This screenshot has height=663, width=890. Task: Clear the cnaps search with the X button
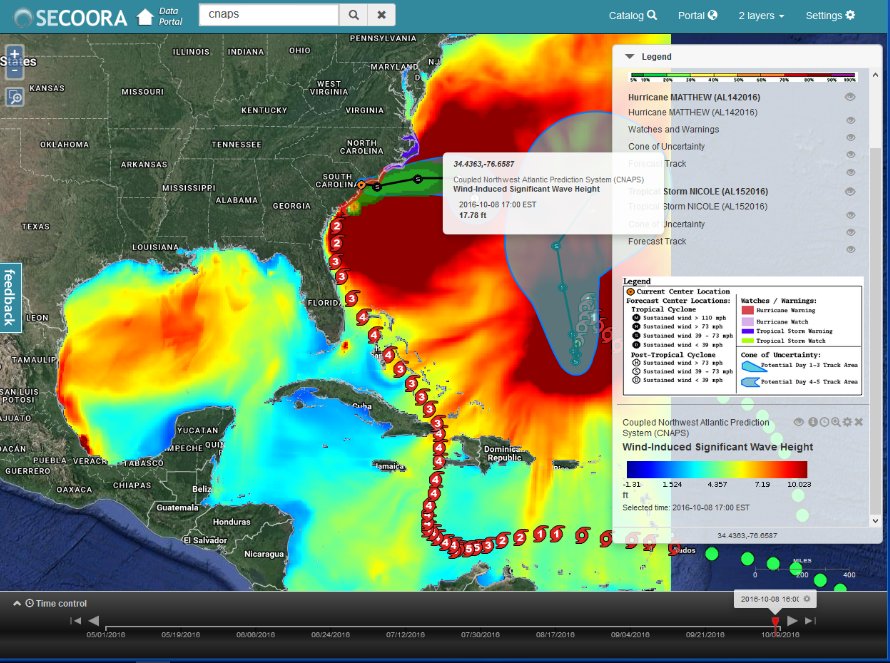pos(381,15)
